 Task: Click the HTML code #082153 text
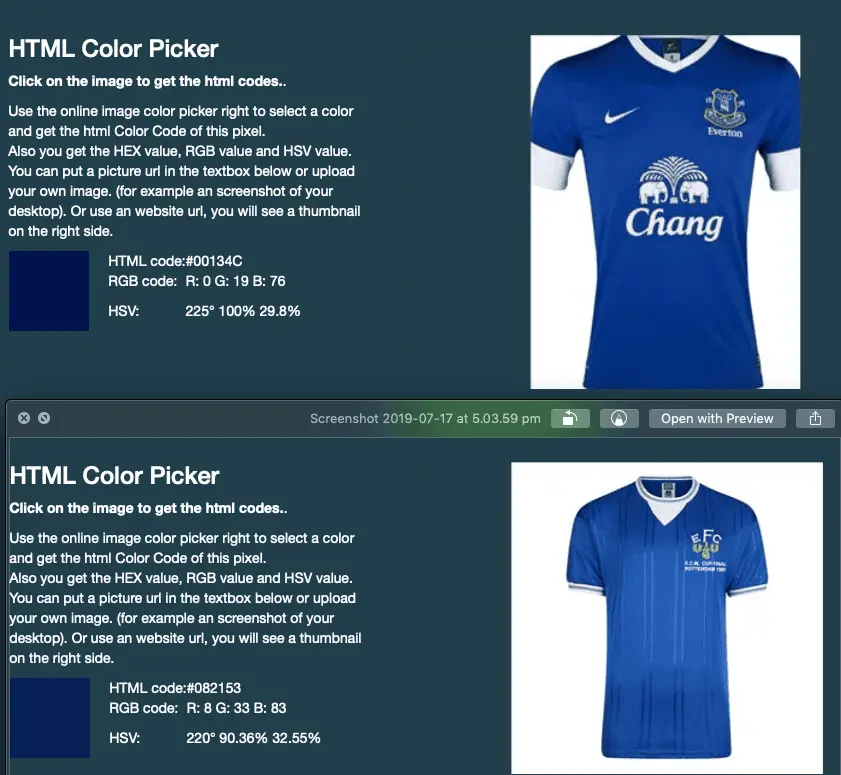(x=175, y=688)
